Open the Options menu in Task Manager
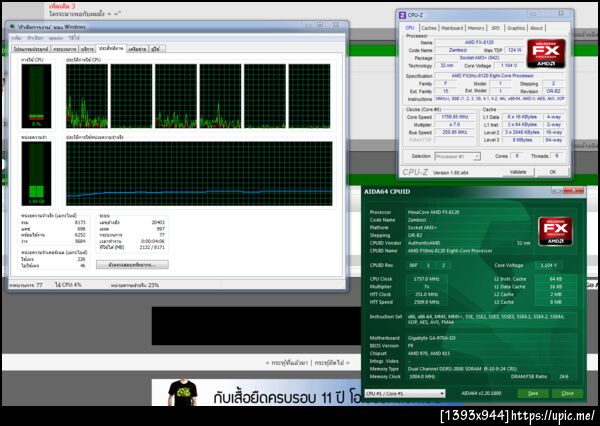The height and width of the screenshot is (426, 600). [x=35, y=38]
